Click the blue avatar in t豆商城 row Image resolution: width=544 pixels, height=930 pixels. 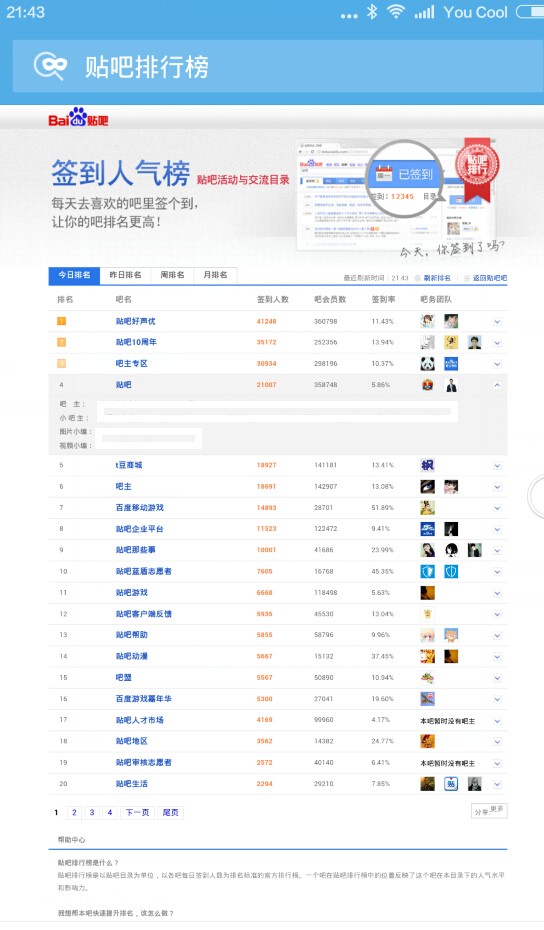pyautogui.click(x=427, y=465)
